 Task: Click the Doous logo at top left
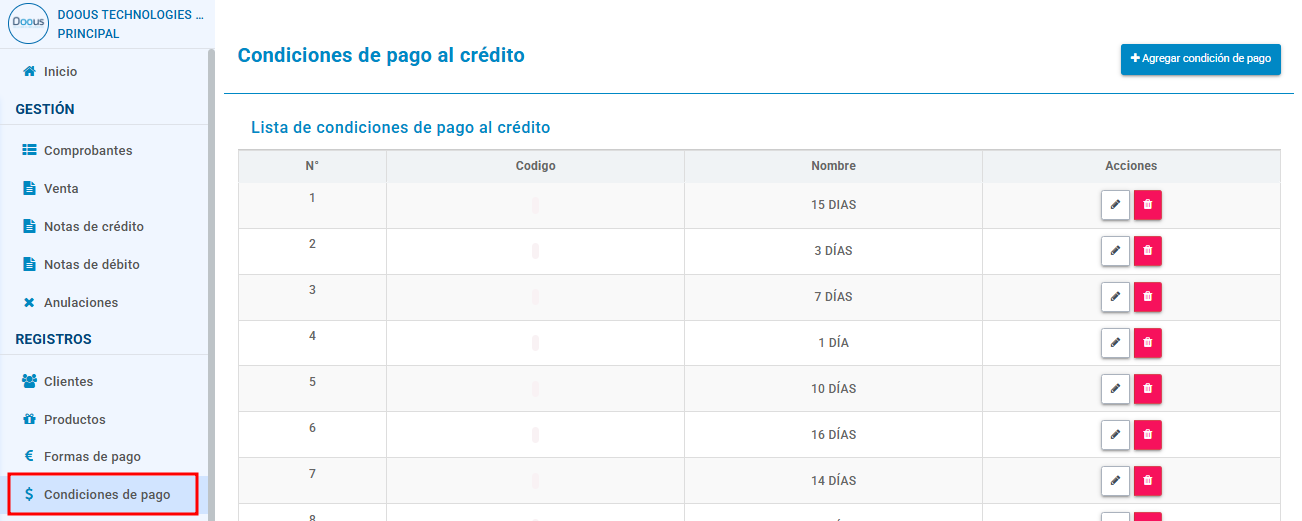coord(28,23)
